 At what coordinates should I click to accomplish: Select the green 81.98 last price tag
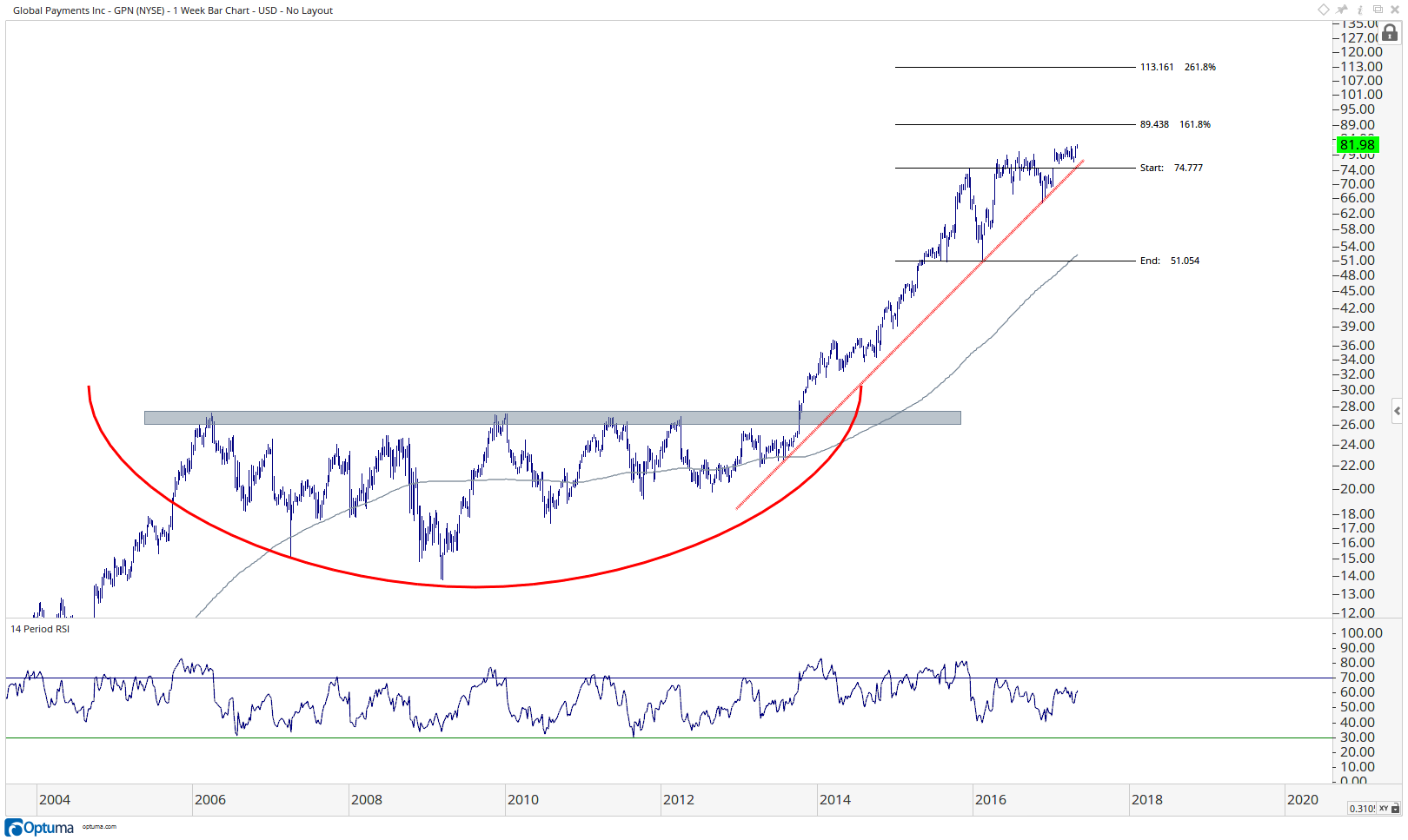tap(1358, 144)
